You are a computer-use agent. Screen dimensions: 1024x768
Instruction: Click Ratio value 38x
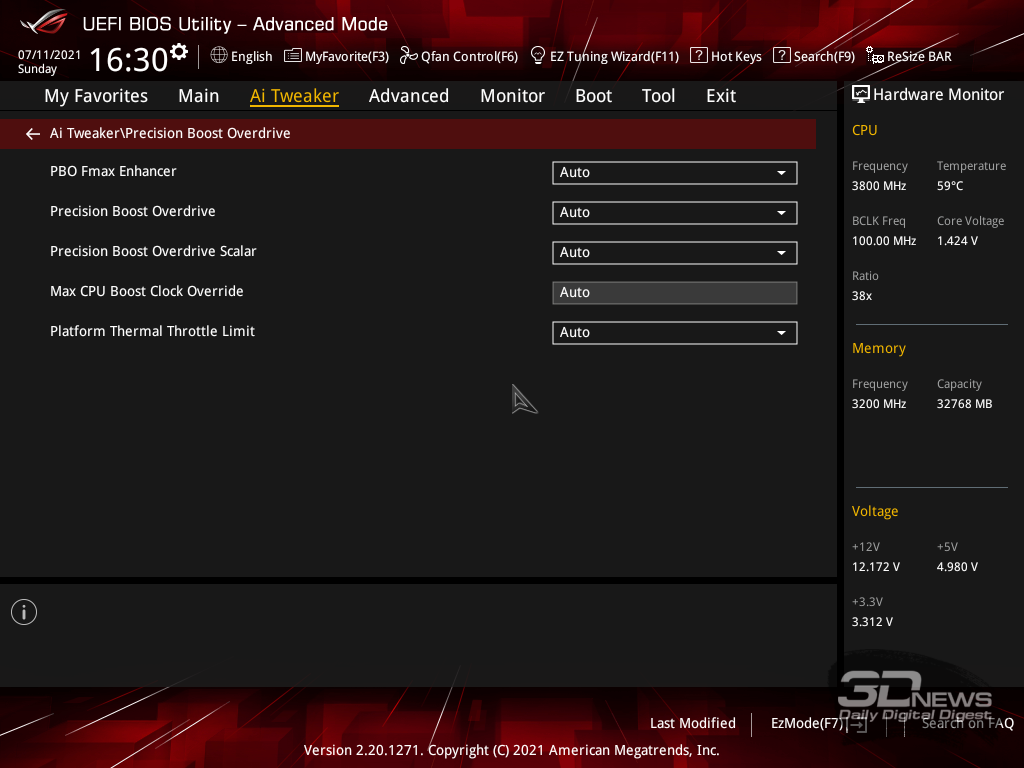pos(862,296)
